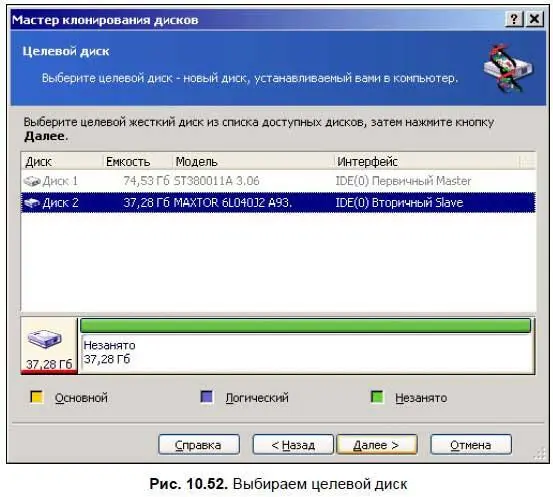Click the green unallocated space bar
This screenshot has height=497, width=553.
pyautogui.click(x=305, y=326)
